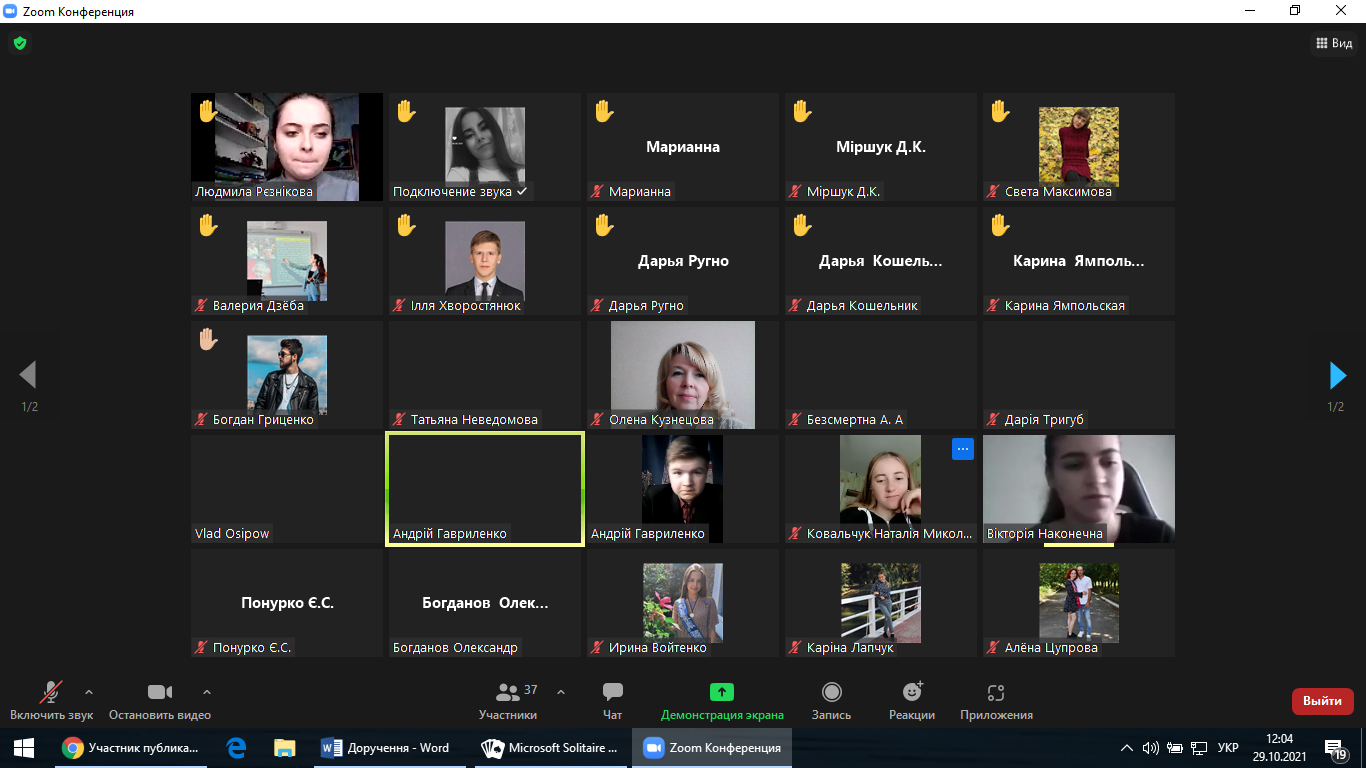Screen dimensions: 1366x768
Task: Go to next page with right arrow
Action: pos(1337,375)
